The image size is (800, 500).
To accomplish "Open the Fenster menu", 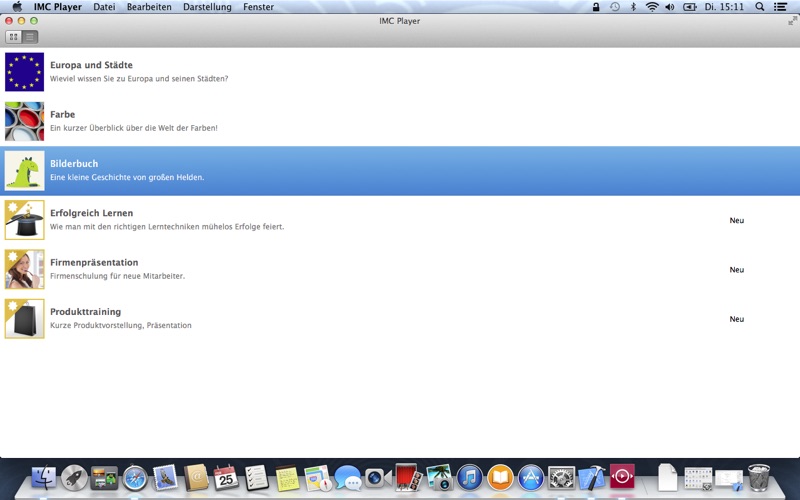I will (258, 7).
